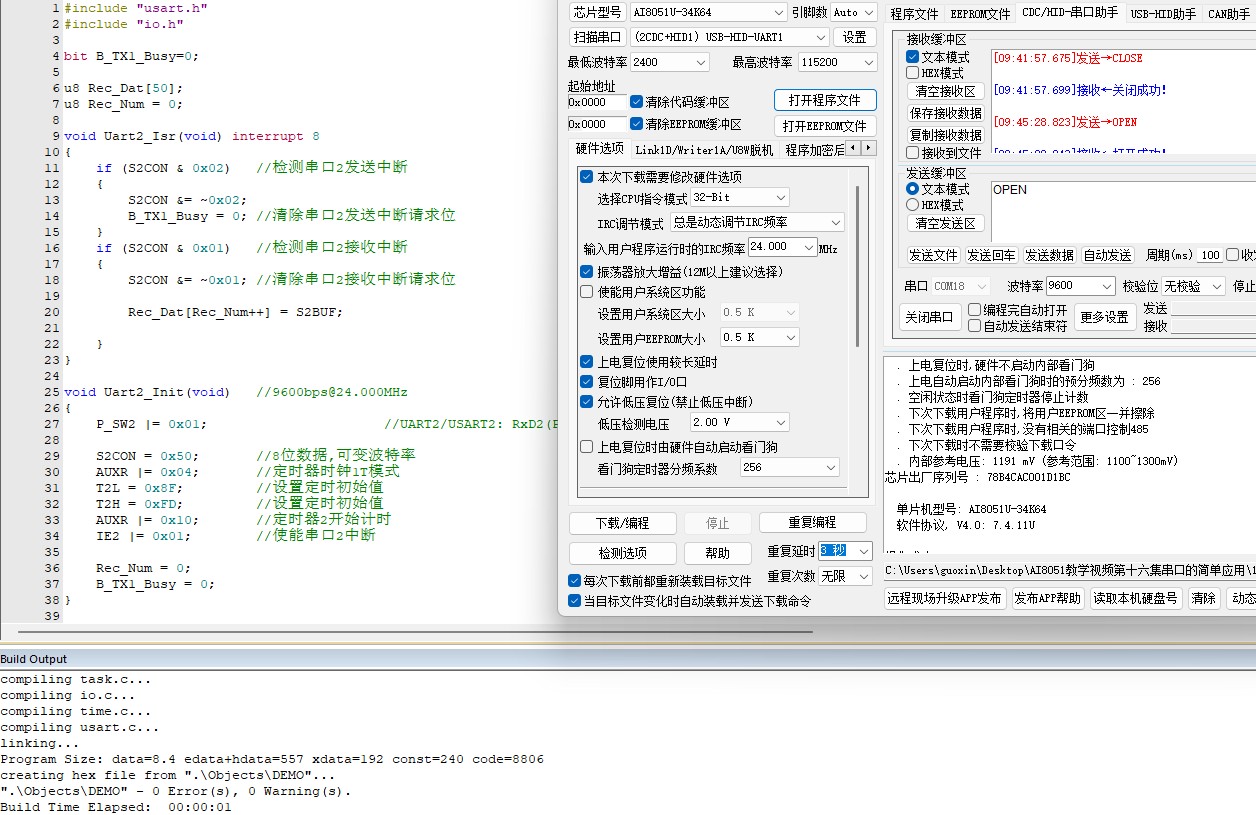Click 保存接收数据 button

945,113
